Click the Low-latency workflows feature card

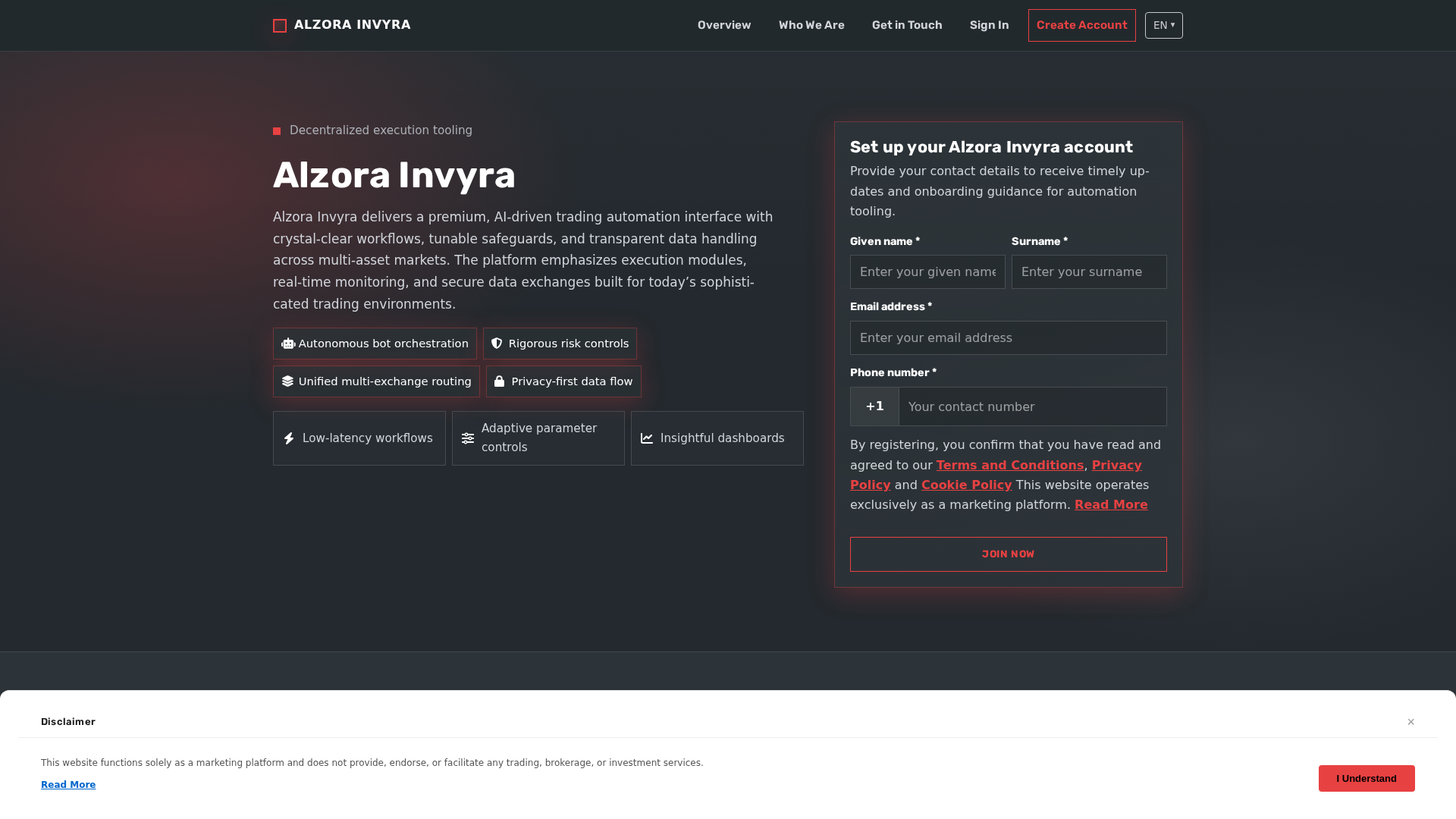(x=359, y=438)
